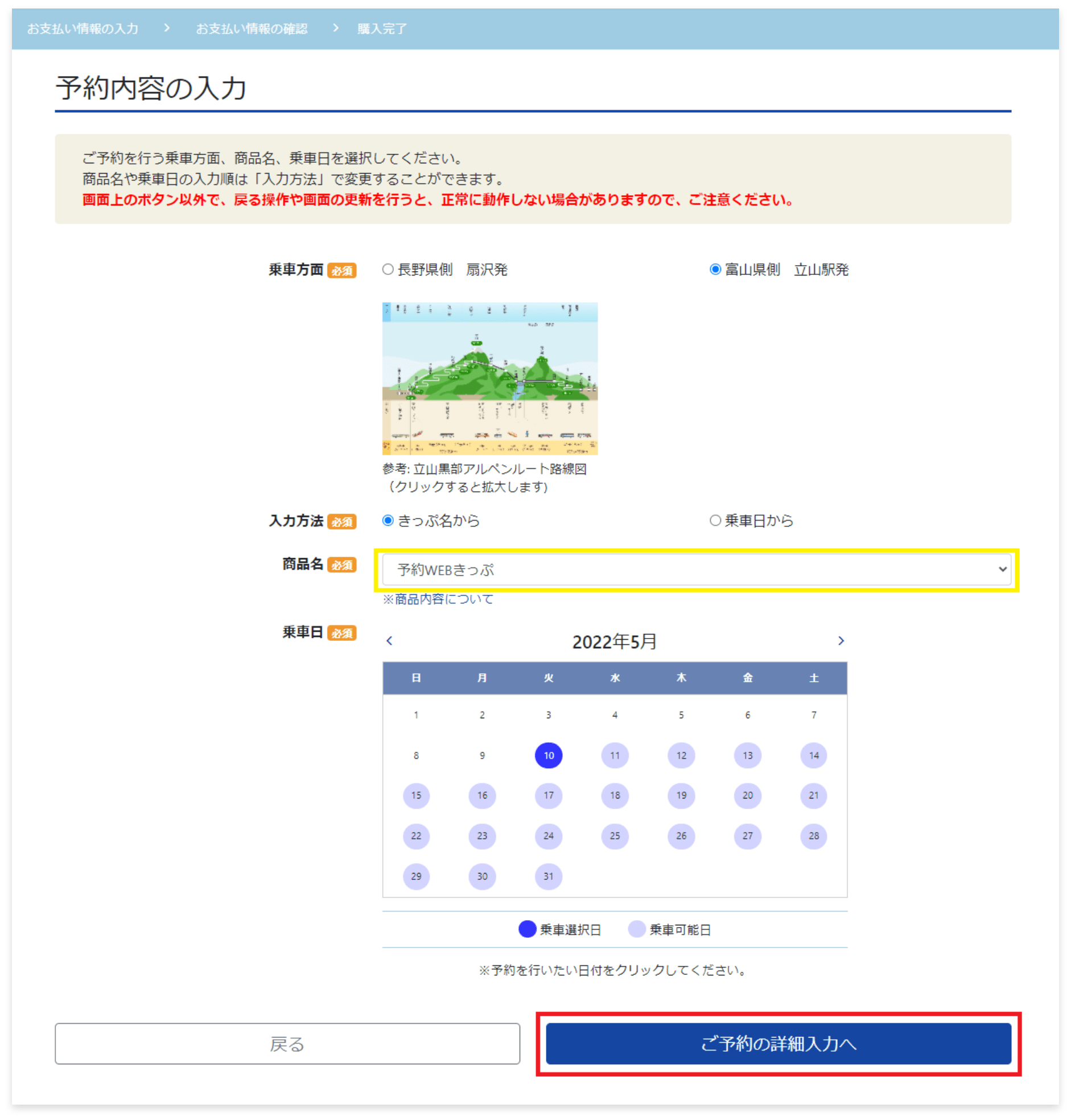Select May 31 on the calendar
This screenshot has height=1120, width=1071.
(549, 876)
